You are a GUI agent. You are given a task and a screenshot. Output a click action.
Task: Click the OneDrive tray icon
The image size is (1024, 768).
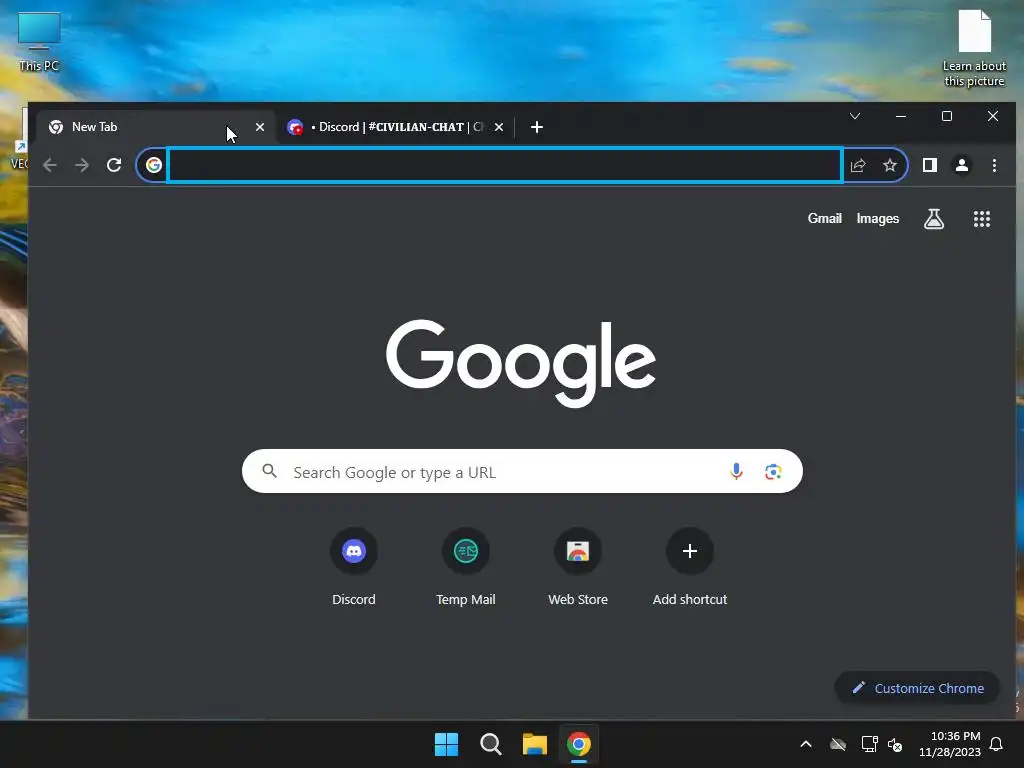838,744
